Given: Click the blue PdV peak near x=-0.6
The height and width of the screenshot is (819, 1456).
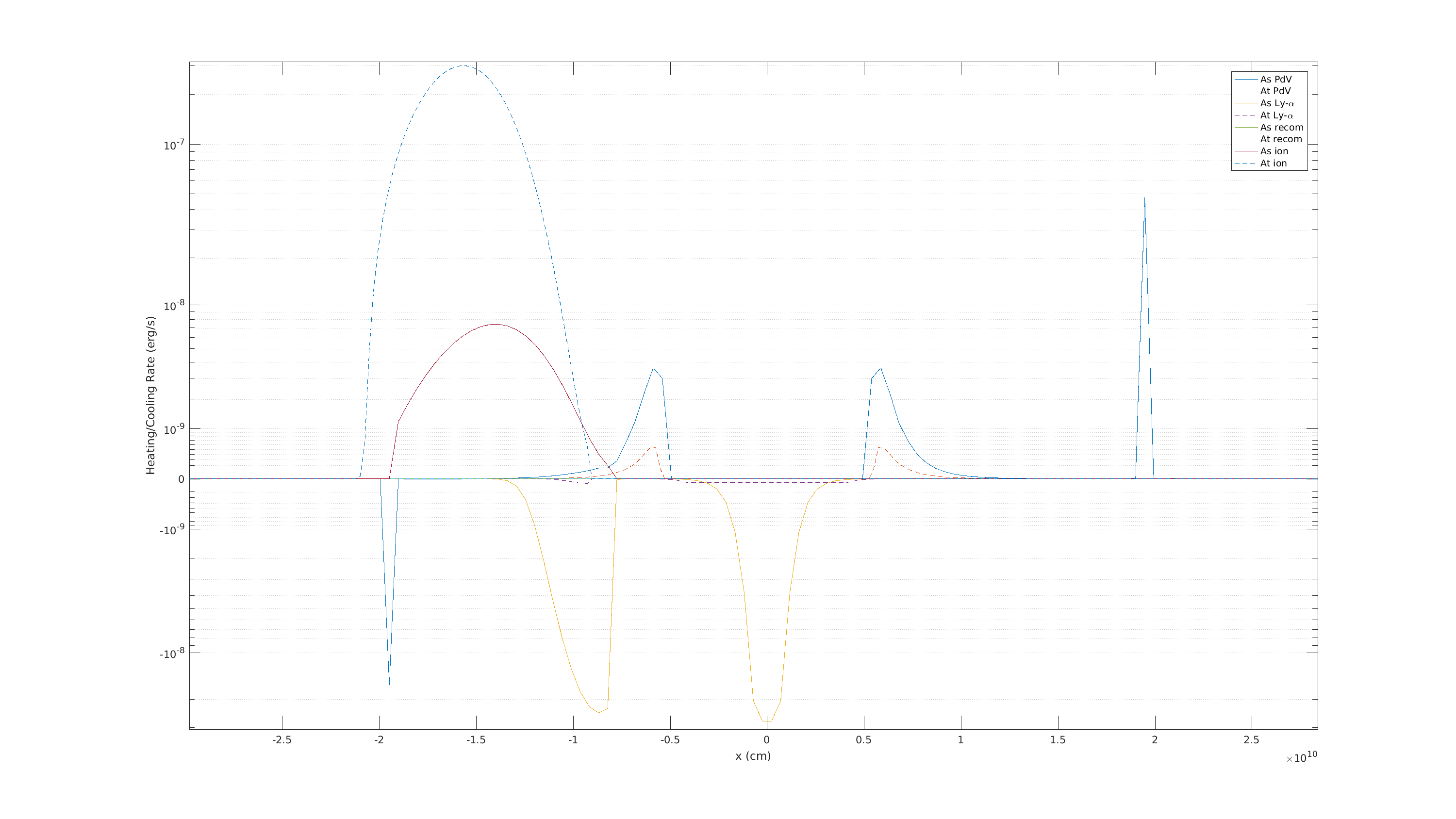Looking at the screenshot, I should (x=653, y=369).
